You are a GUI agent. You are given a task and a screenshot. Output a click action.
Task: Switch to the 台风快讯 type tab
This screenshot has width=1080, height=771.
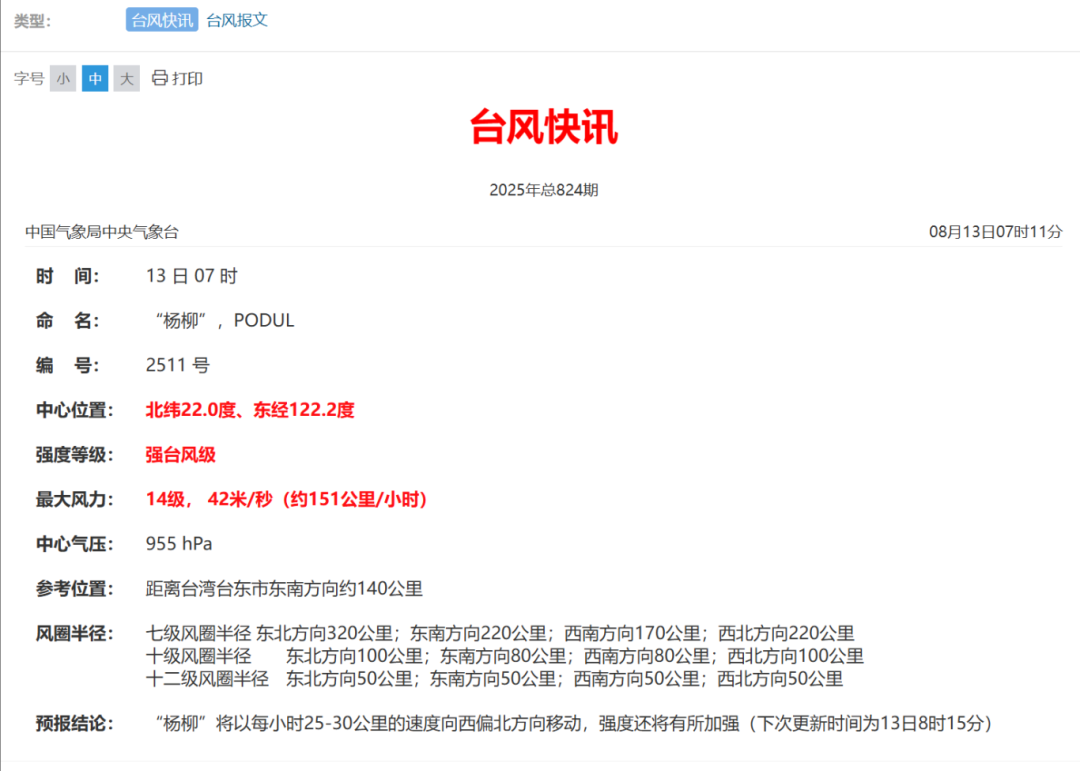tap(162, 20)
